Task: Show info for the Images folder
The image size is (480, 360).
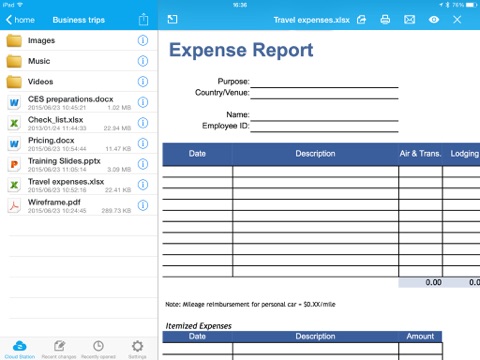Action: point(143,40)
